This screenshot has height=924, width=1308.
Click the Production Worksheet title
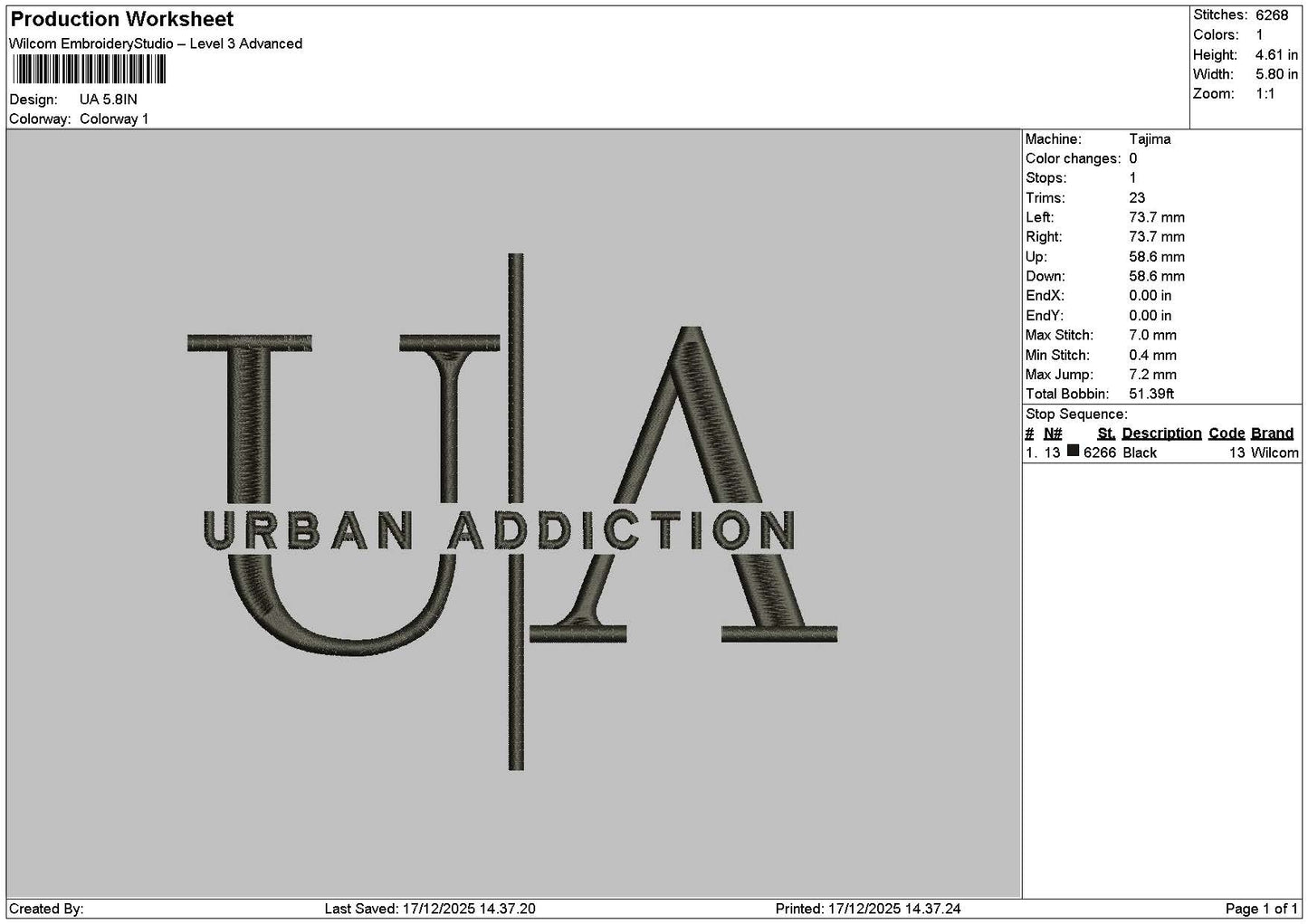pyautogui.click(x=121, y=19)
